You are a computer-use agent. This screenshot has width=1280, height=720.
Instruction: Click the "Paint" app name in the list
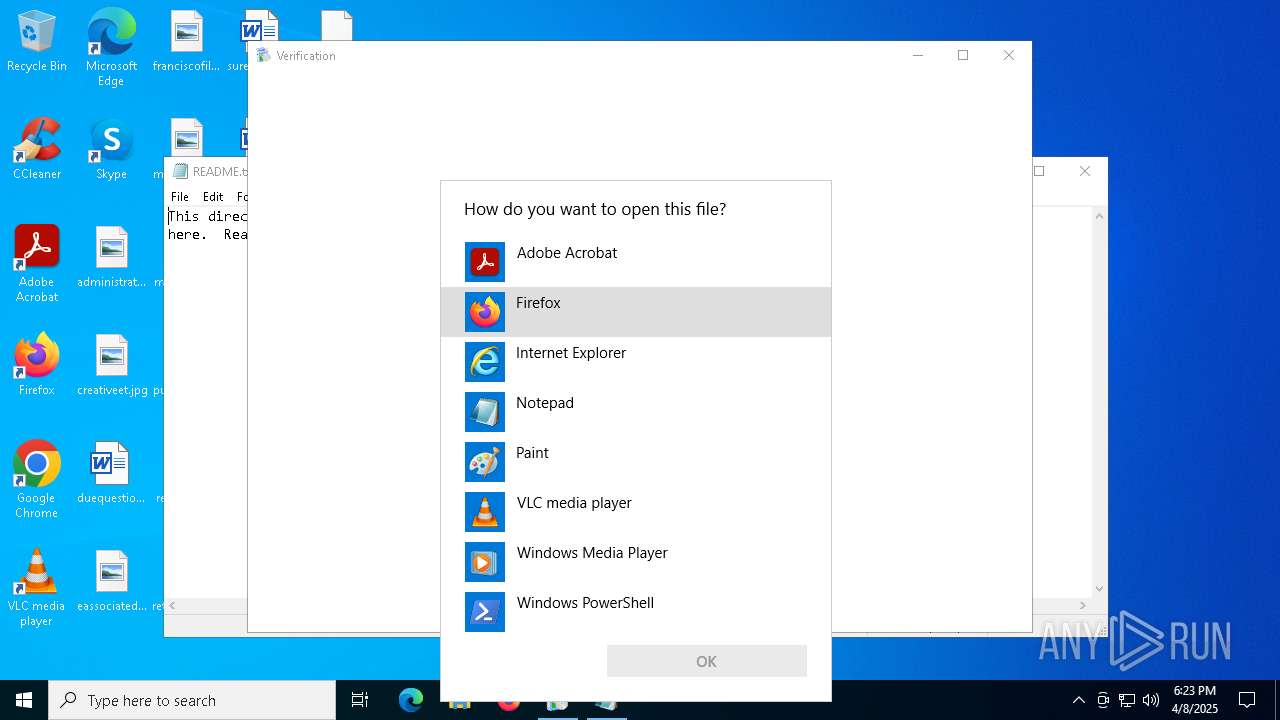(532, 453)
